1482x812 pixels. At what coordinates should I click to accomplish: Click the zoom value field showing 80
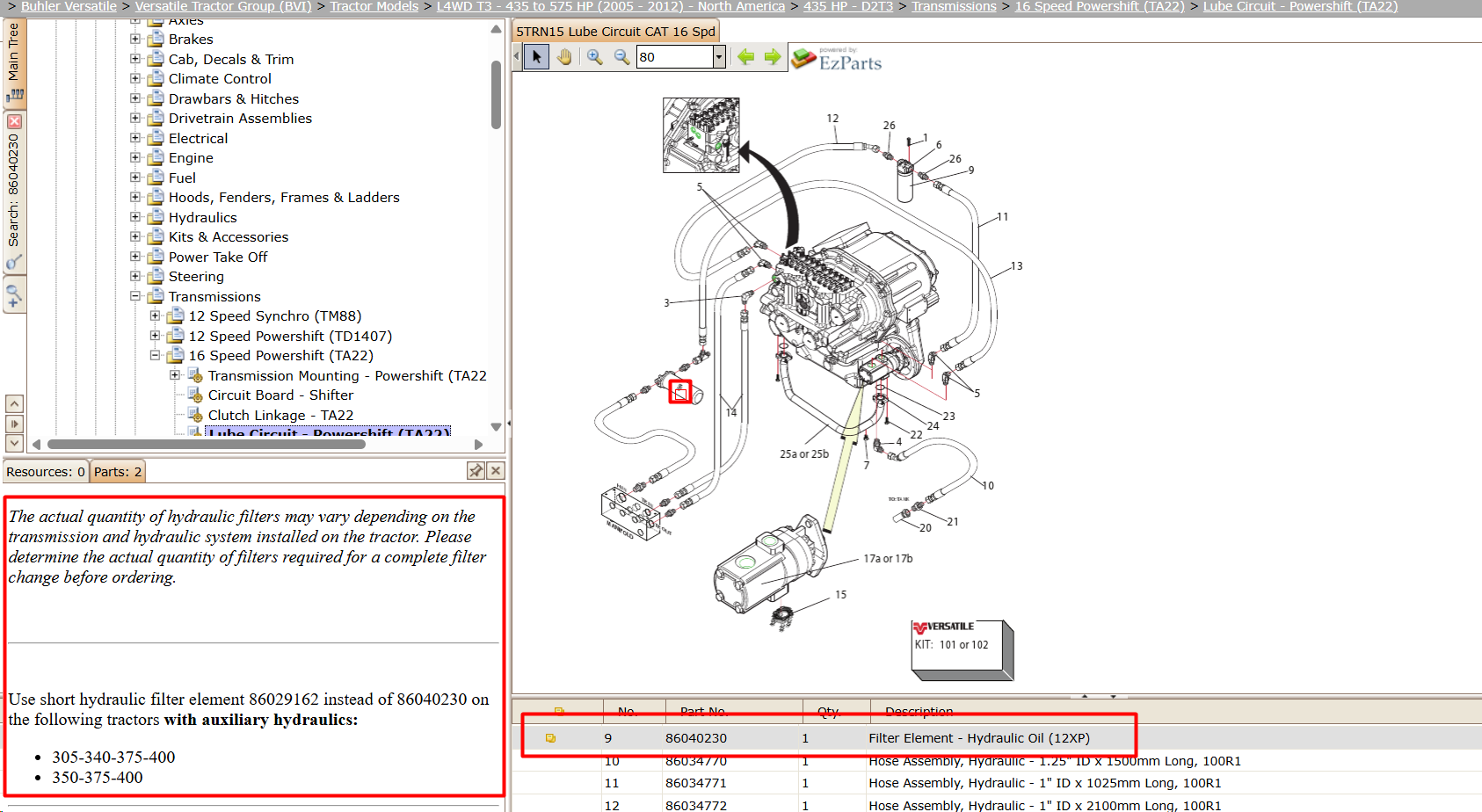[674, 57]
